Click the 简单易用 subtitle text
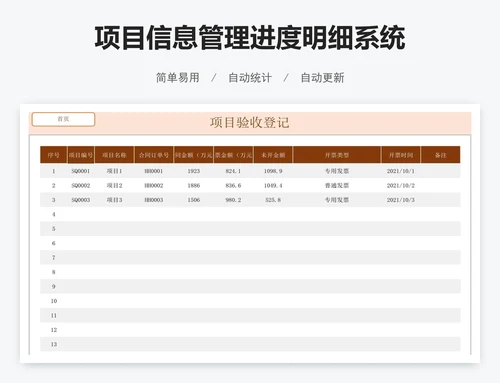The width and height of the screenshot is (500, 383). point(178,78)
